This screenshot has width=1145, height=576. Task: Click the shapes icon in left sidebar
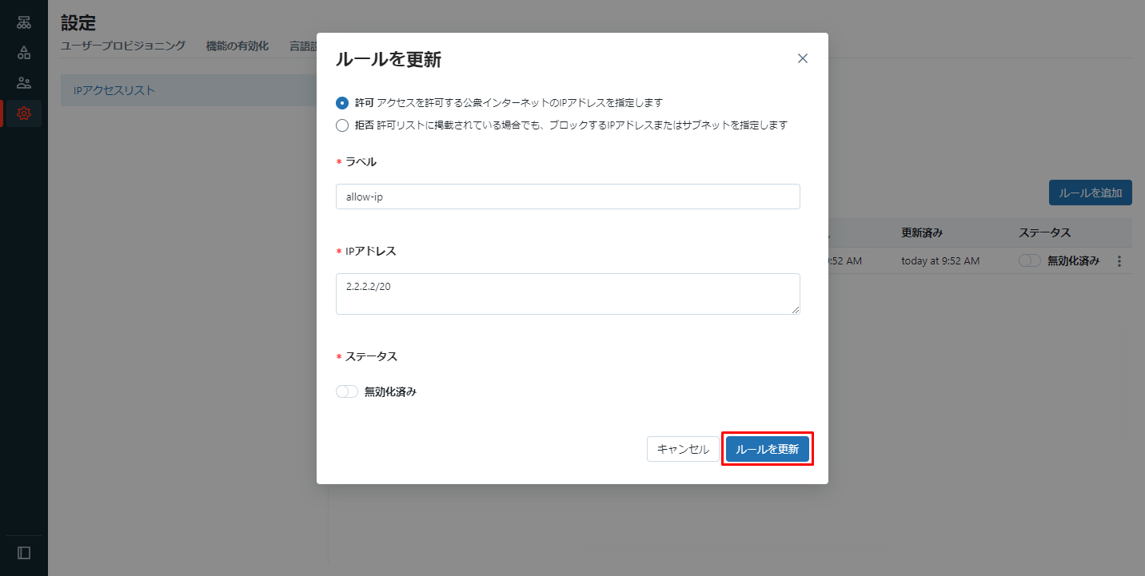pyautogui.click(x=24, y=53)
